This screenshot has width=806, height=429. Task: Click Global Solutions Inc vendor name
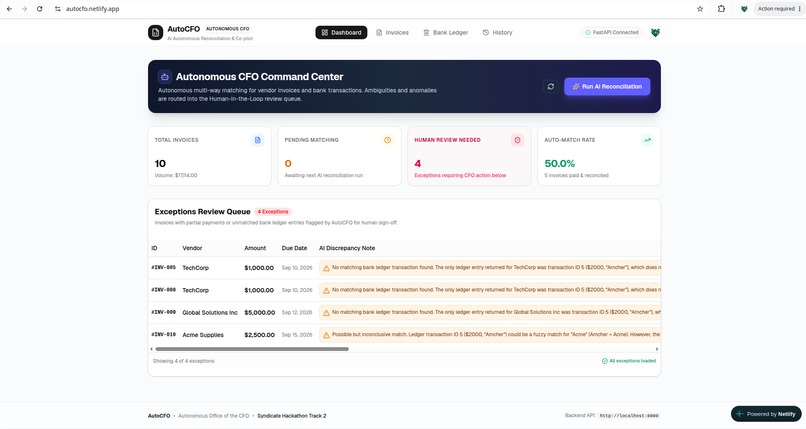210,312
